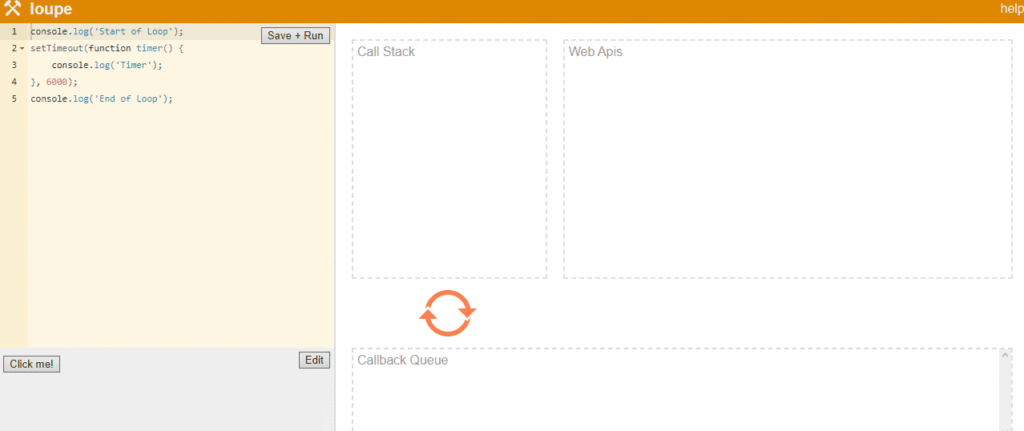This screenshot has height=431, width=1024.
Task: Click the orange event loop spinner icon
Action: [447, 313]
